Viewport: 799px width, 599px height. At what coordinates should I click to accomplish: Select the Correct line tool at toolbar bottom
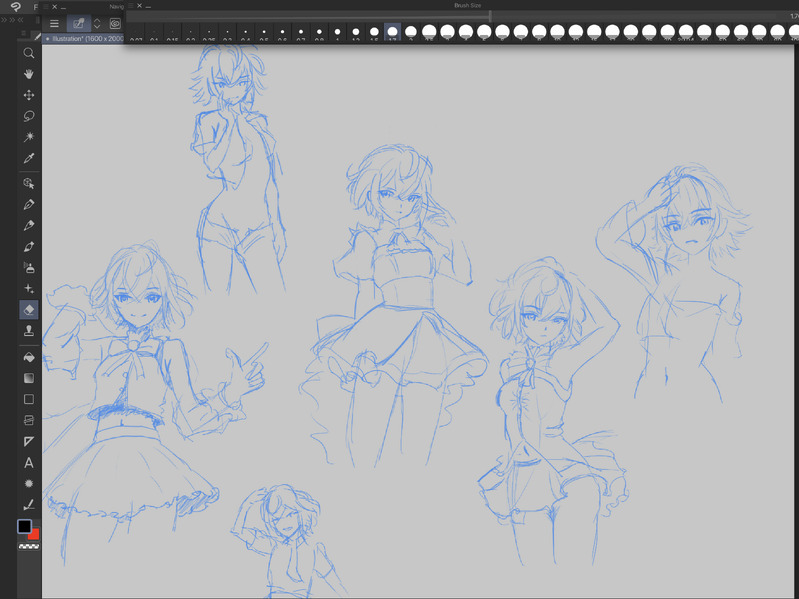click(x=29, y=505)
